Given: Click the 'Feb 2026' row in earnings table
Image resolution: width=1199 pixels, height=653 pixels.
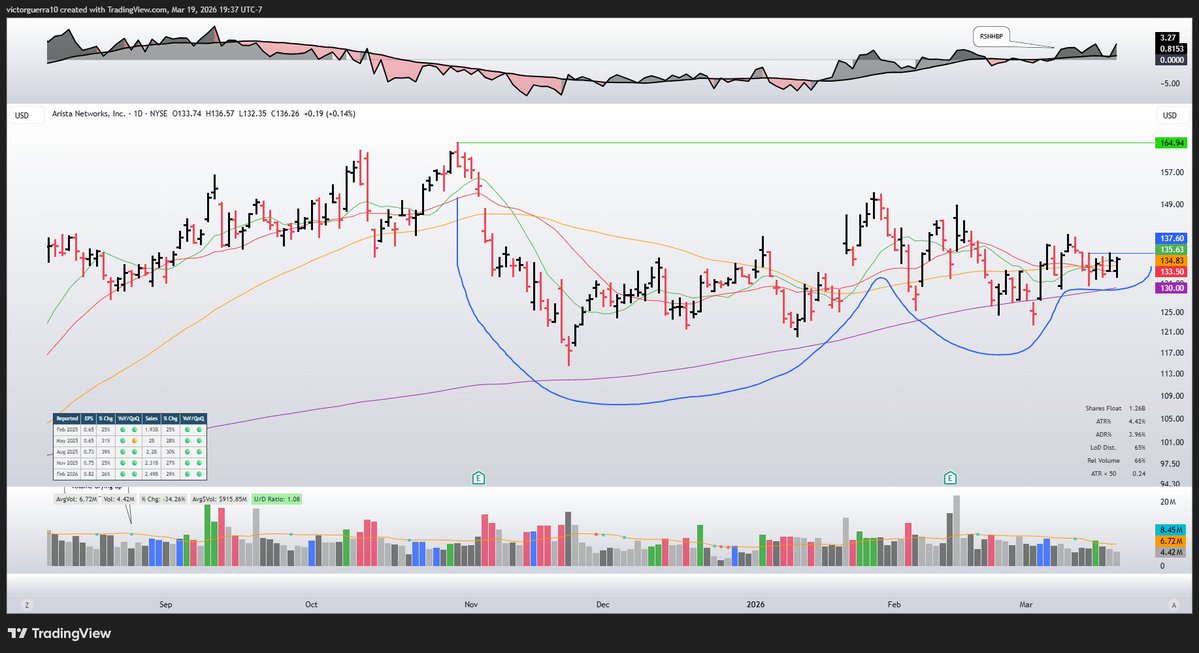Looking at the screenshot, I should 129,474.
